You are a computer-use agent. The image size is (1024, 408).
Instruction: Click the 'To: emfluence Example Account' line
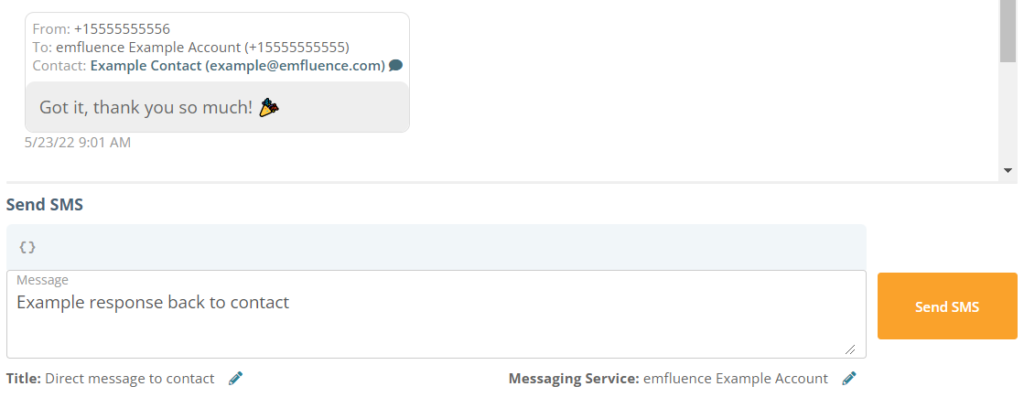pyautogui.click(x=191, y=47)
